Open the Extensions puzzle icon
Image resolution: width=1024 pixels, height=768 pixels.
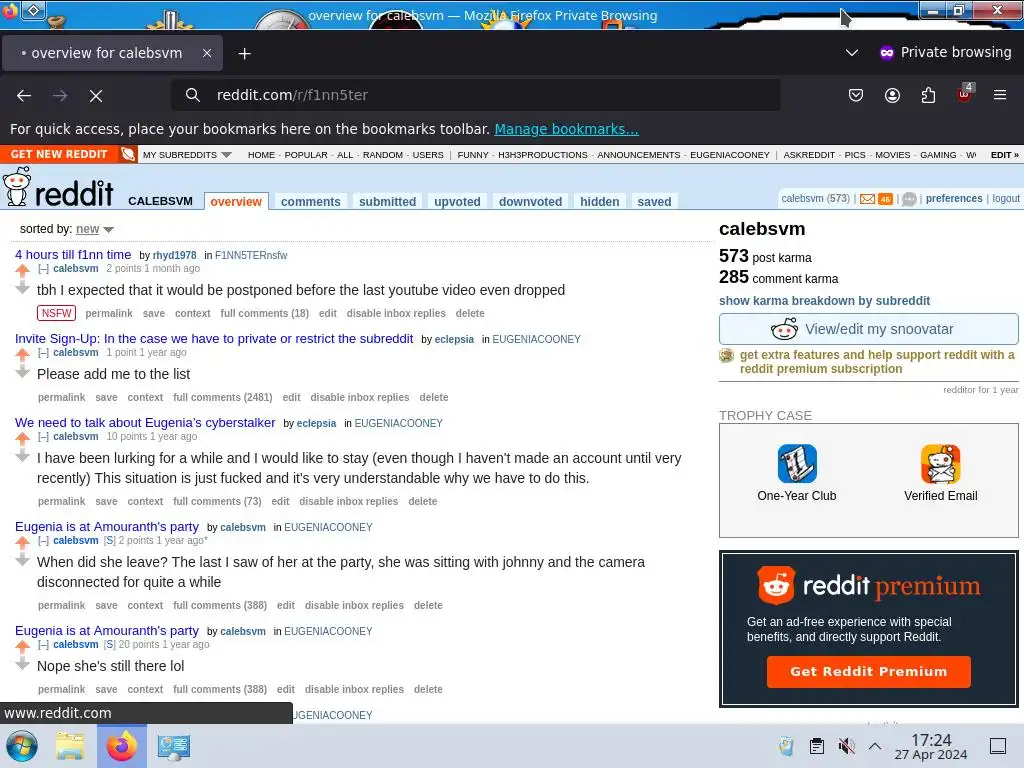(x=928, y=95)
